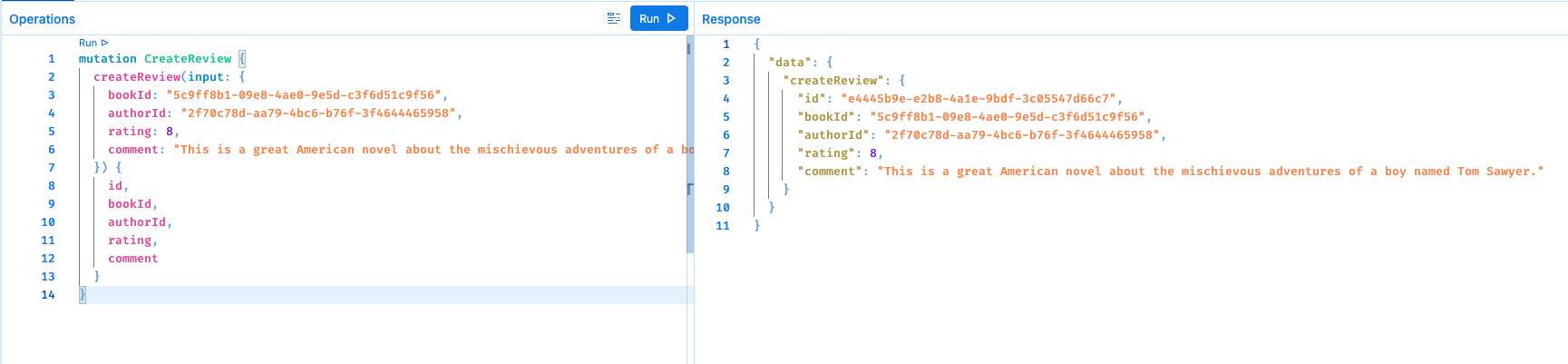
Task: Click the comment selection field on line 12
Action: click(x=133, y=259)
